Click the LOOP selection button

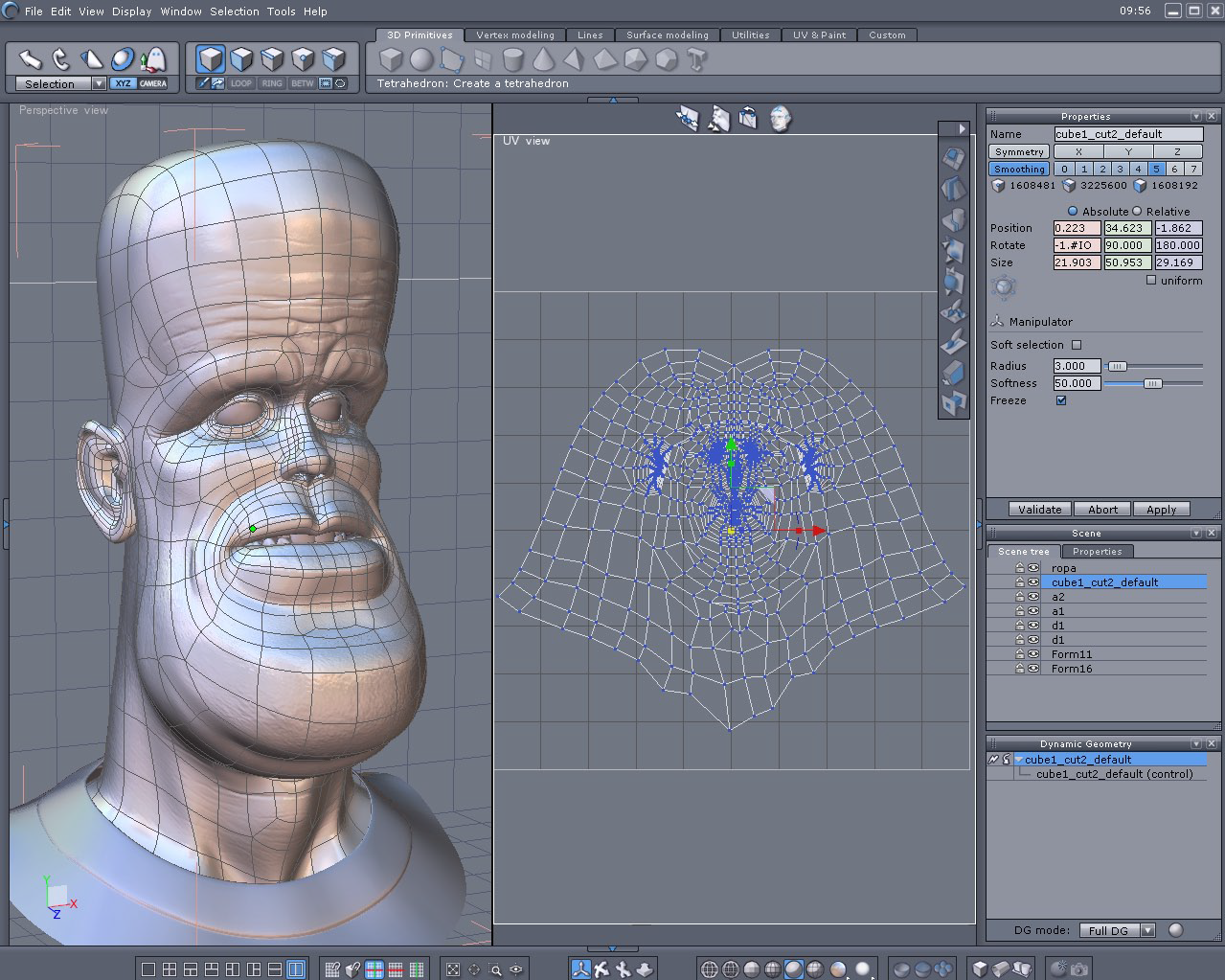pos(241,83)
